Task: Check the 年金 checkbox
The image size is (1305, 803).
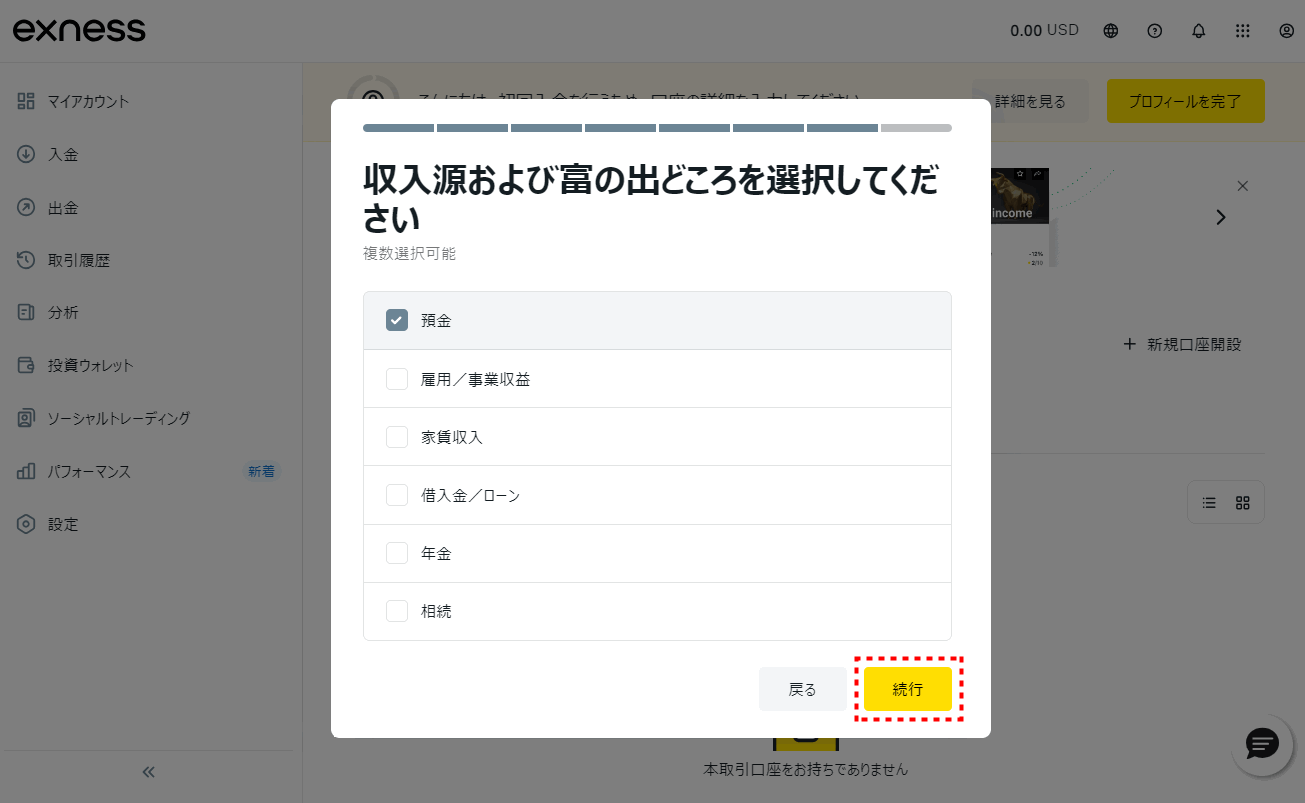Action: pos(397,553)
